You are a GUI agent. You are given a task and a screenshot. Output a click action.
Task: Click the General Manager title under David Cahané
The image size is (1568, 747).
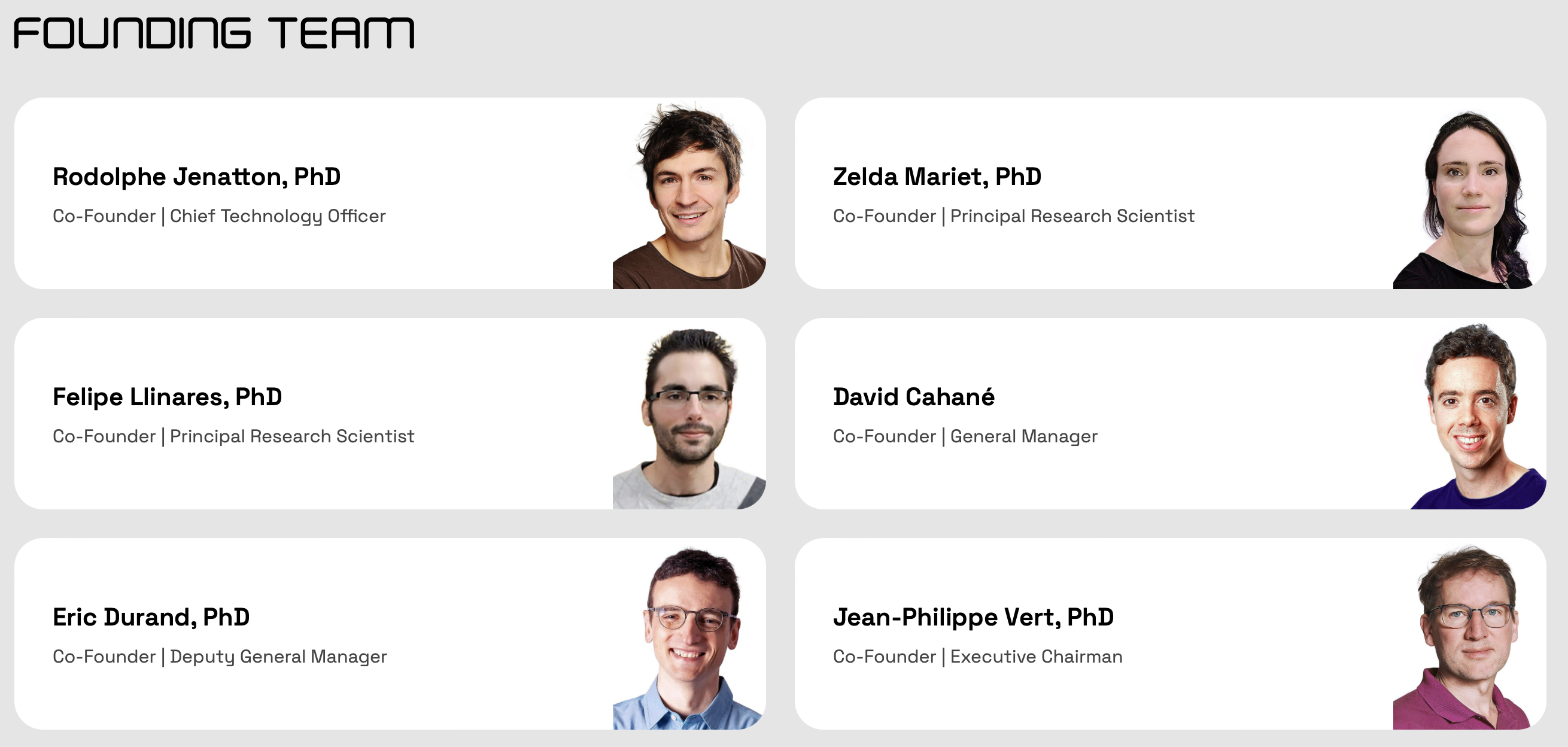[1023, 436]
